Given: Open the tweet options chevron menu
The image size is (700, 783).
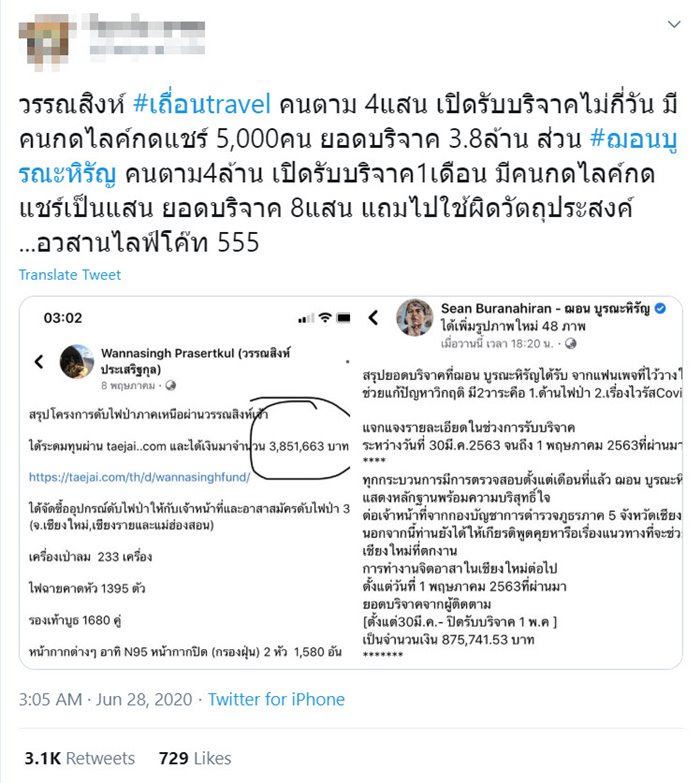Looking at the screenshot, I should coord(674,24).
